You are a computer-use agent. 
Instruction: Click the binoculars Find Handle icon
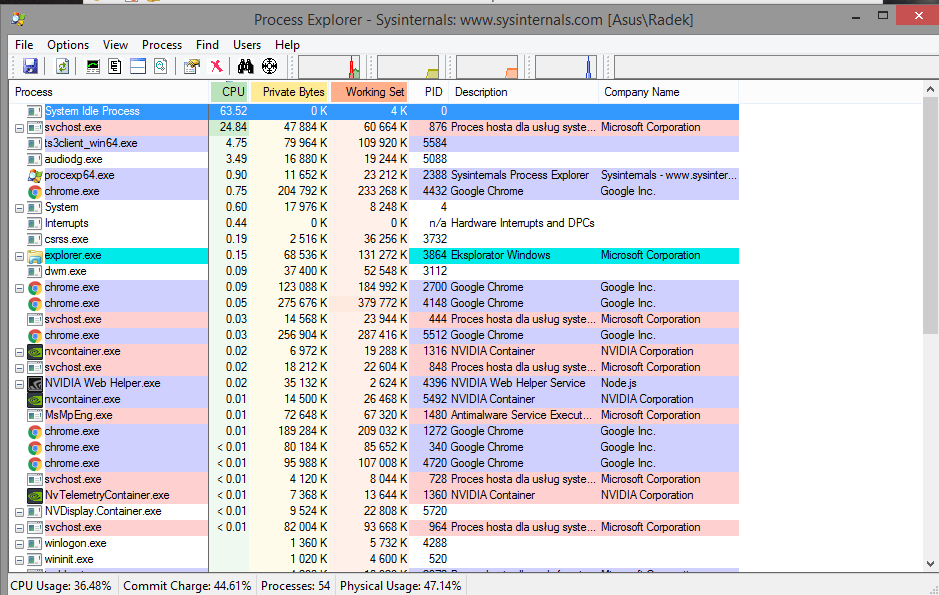pyautogui.click(x=246, y=66)
